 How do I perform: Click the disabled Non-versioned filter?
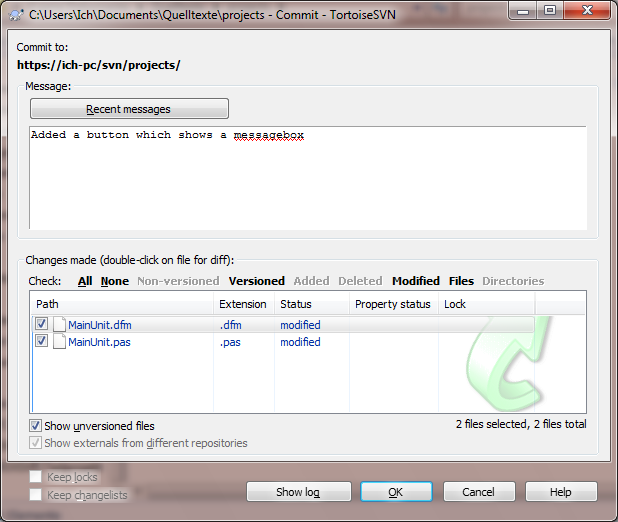click(178, 281)
